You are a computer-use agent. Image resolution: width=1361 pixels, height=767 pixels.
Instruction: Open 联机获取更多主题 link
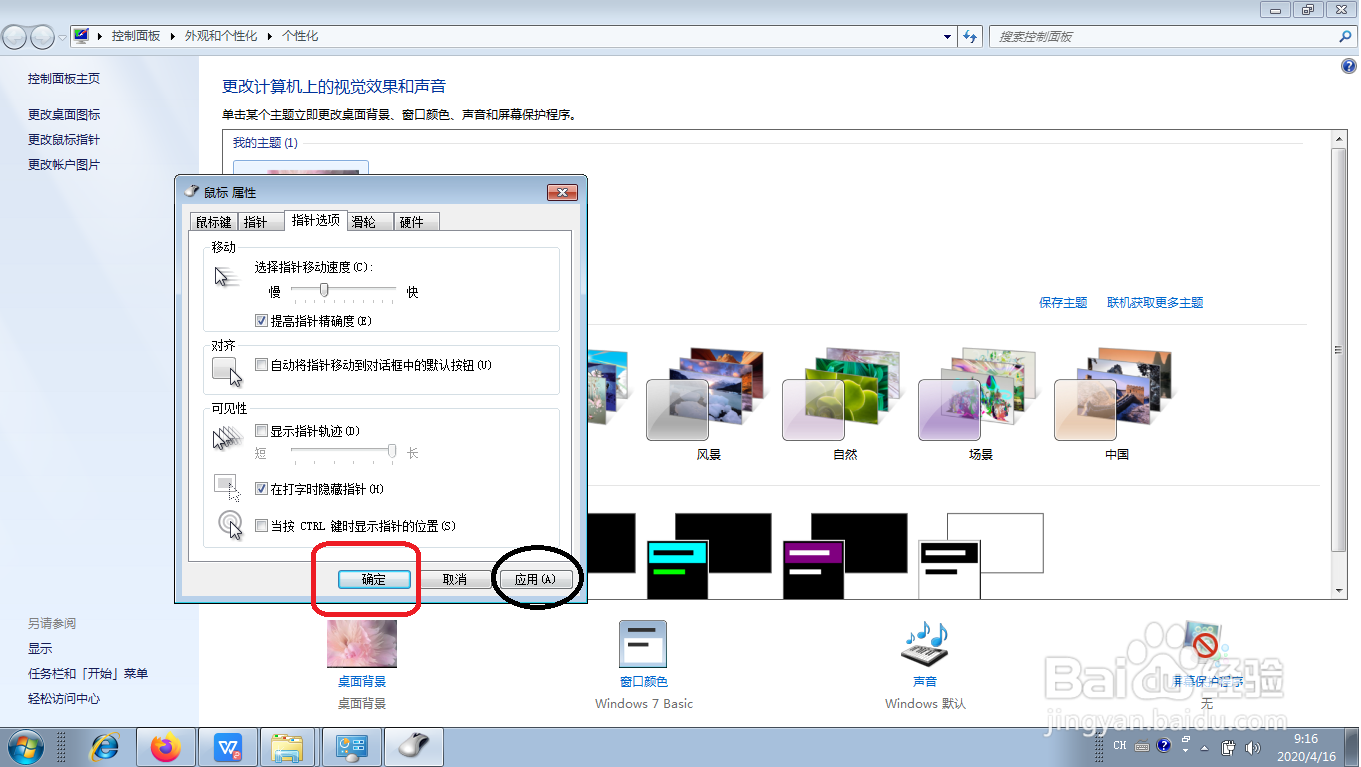pos(1154,302)
